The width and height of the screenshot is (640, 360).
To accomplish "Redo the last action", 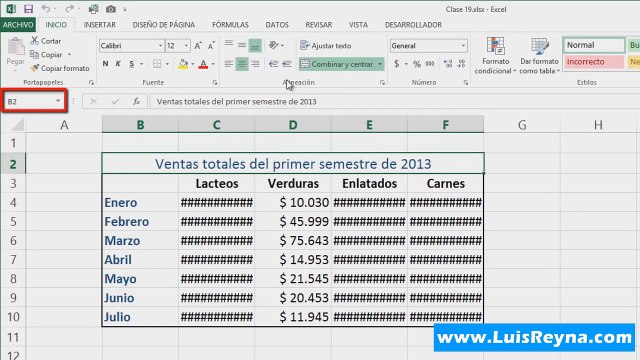I will click(x=69, y=9).
